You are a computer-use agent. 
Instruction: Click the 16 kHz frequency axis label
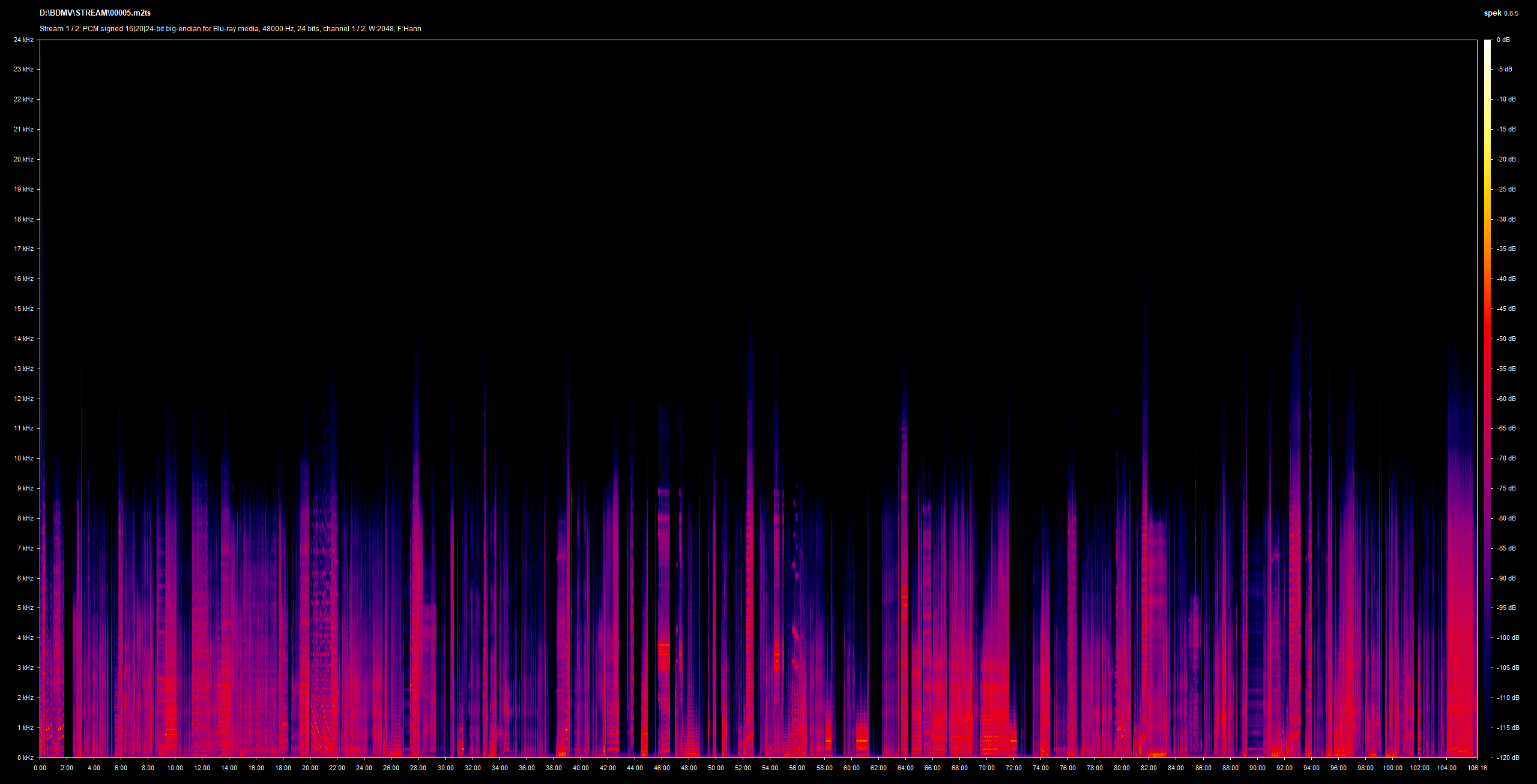tap(24, 279)
